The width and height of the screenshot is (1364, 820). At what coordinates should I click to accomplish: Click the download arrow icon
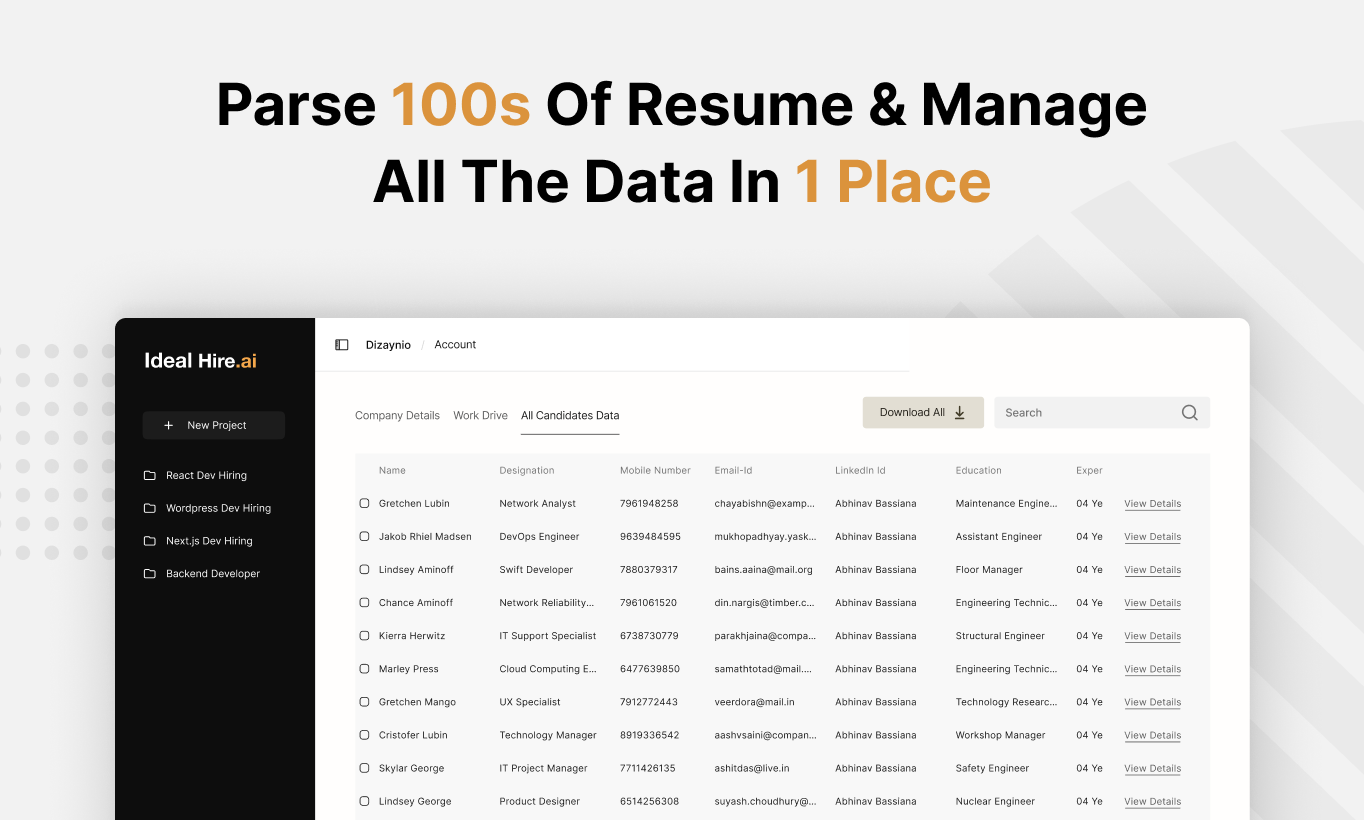[x=960, y=413]
